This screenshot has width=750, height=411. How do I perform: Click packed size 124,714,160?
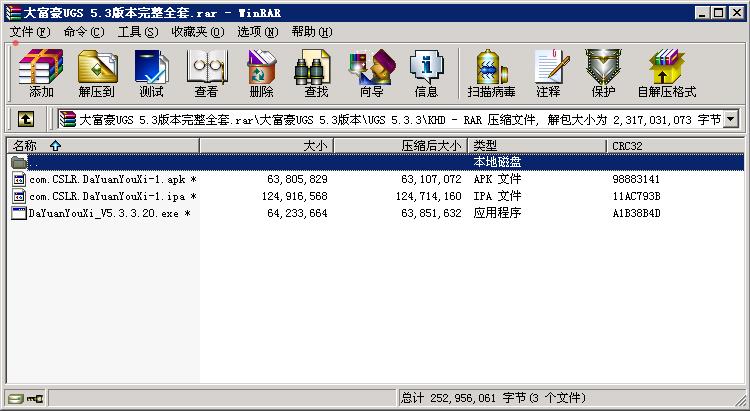(x=429, y=196)
